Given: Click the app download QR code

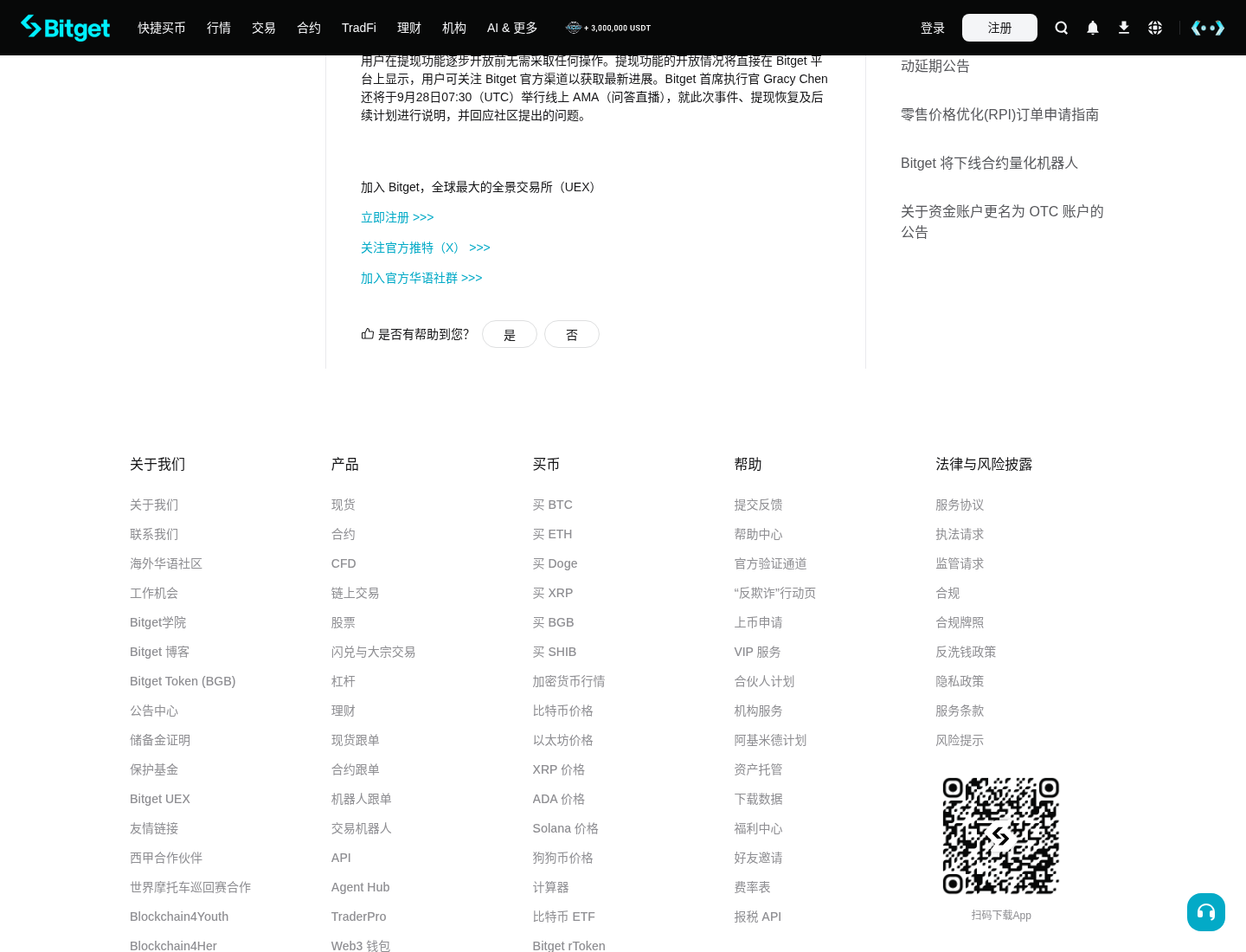Looking at the screenshot, I should pos(1001,836).
